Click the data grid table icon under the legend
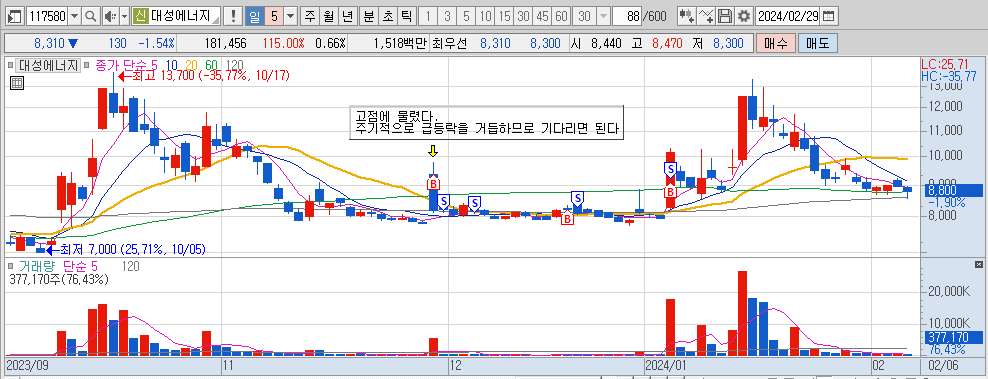The height and width of the screenshot is (379, 988). [x=17, y=83]
